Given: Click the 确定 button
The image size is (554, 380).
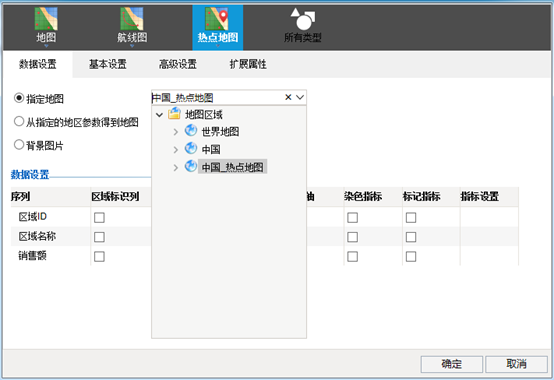Looking at the screenshot, I should [452, 364].
